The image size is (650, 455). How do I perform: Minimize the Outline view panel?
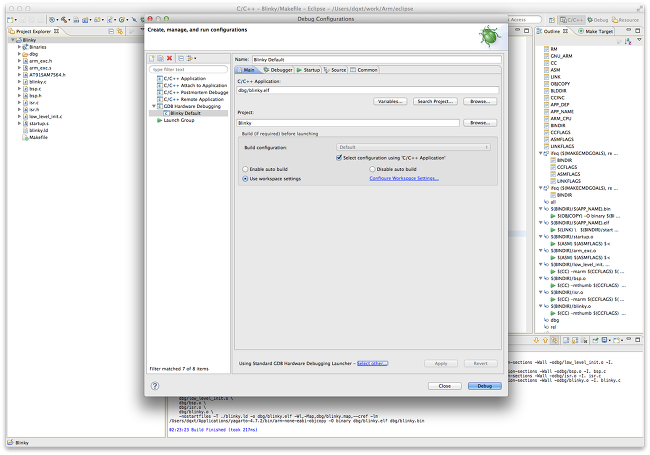tap(628, 30)
